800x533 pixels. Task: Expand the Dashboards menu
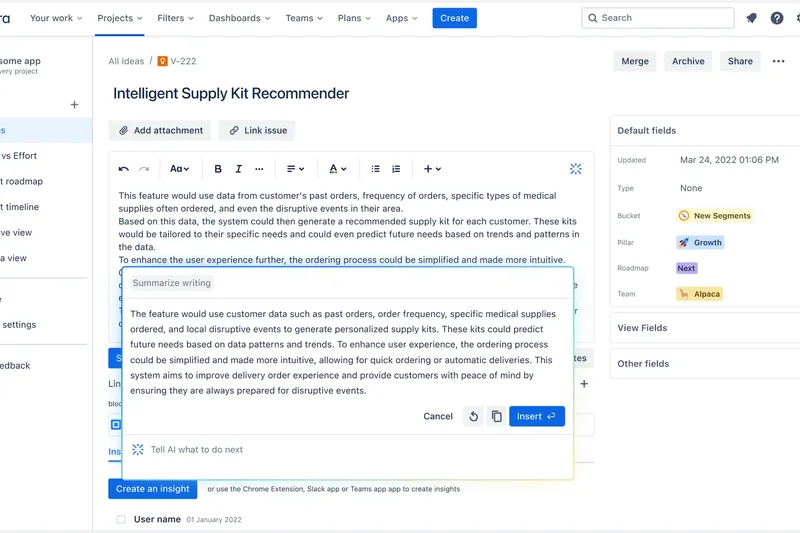[x=239, y=18]
